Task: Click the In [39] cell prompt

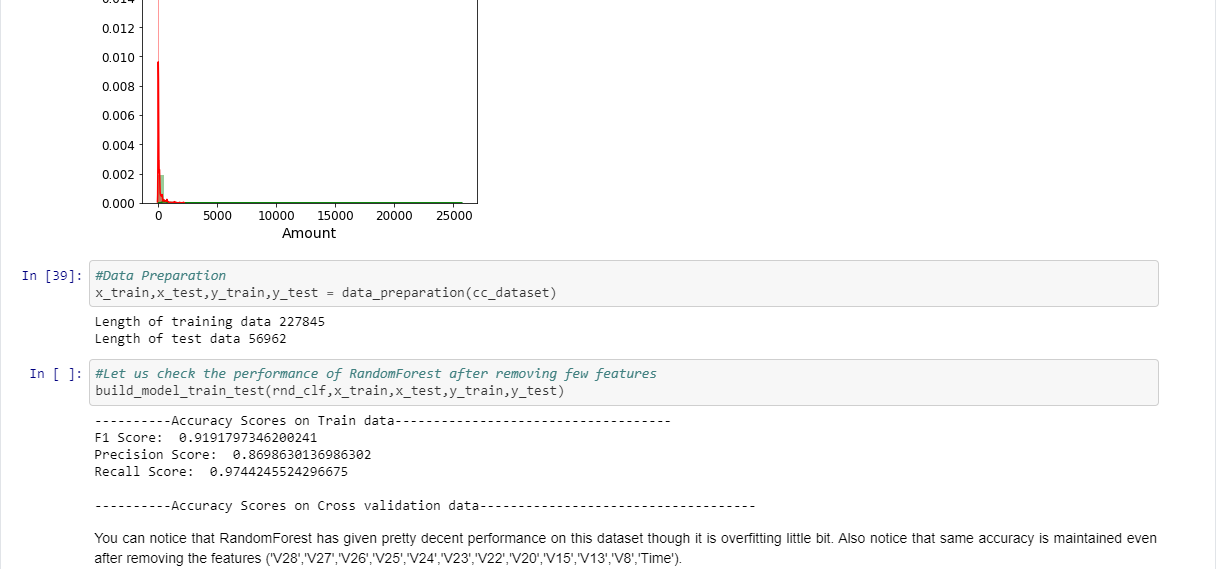Action: pos(52,276)
